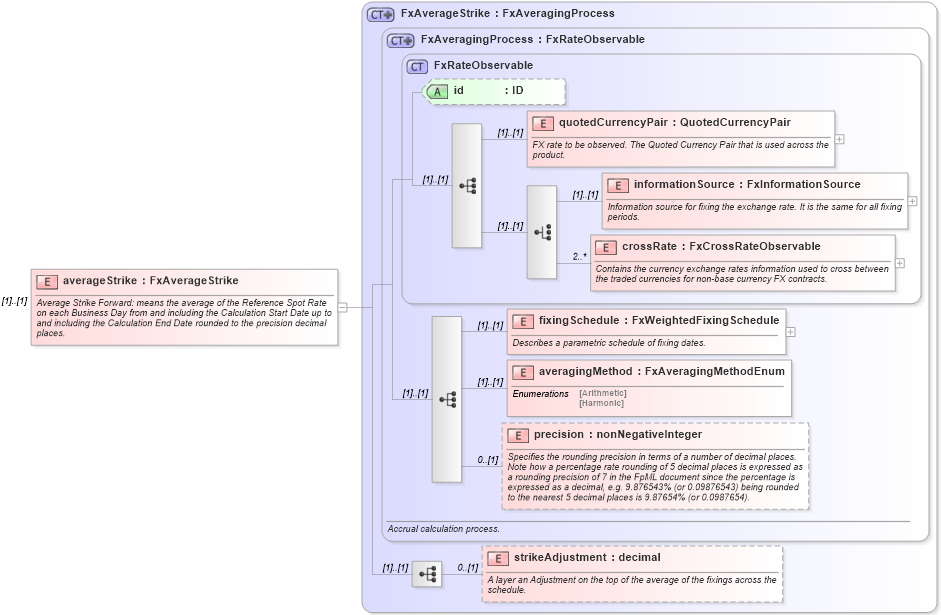This screenshot has width=941, height=615.
Task: Click the E icon of averageStrike element
Action: (45, 281)
